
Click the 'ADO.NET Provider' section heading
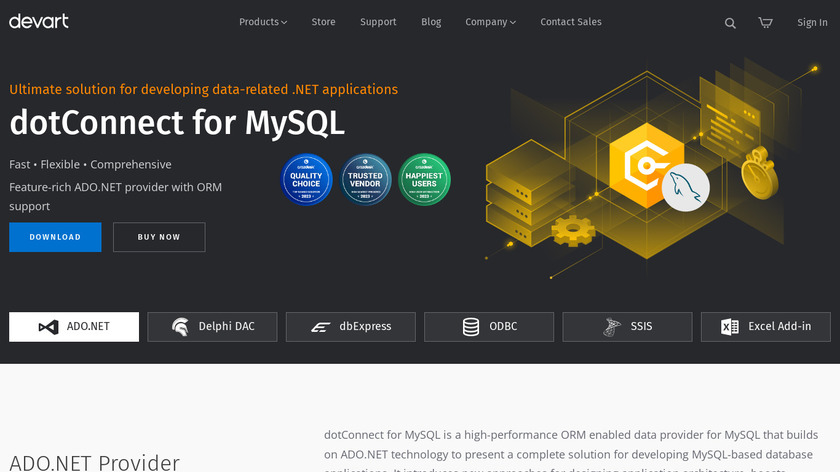point(95,462)
